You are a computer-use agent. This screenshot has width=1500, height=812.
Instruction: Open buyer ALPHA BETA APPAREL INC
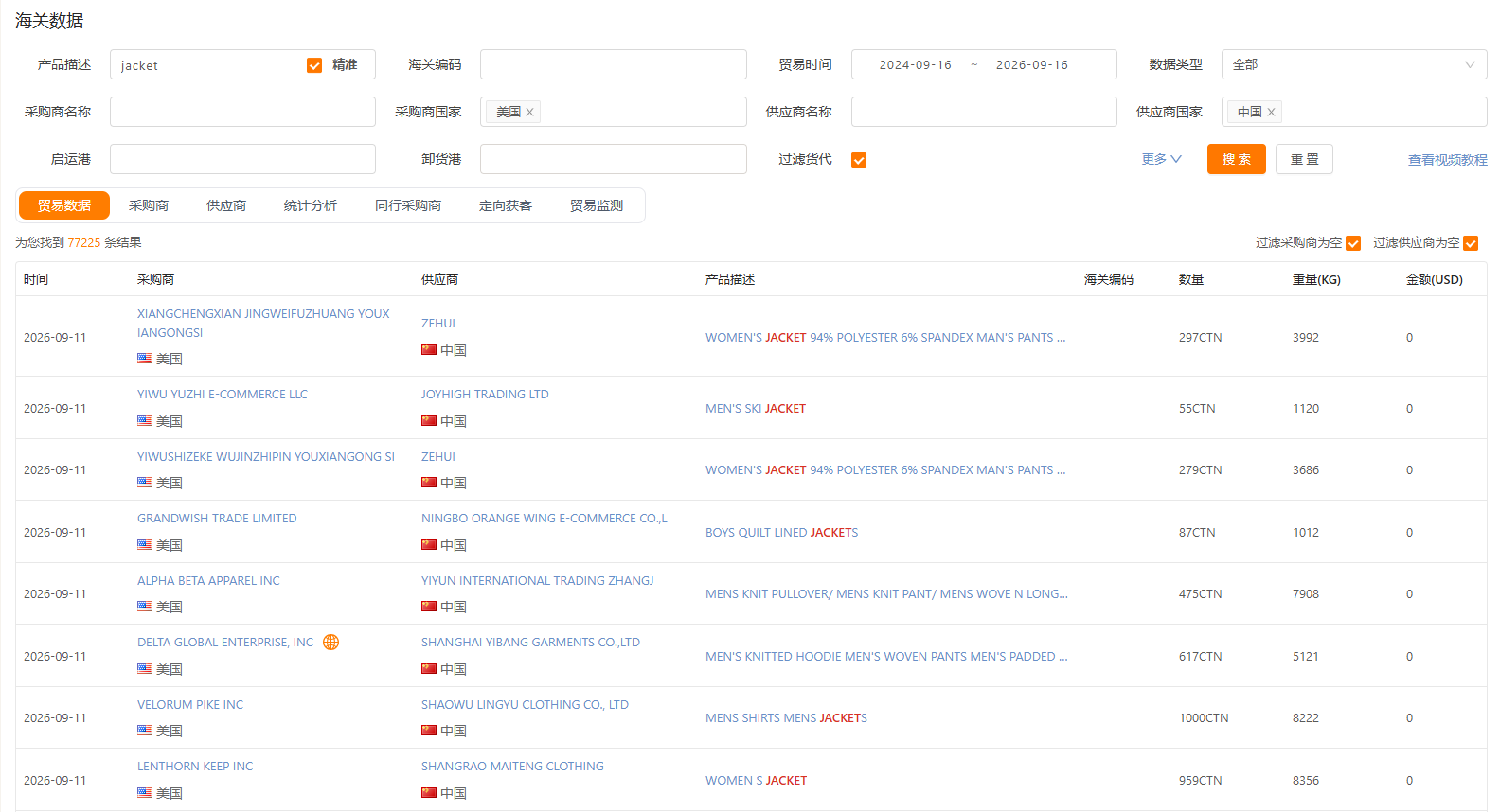pyautogui.click(x=208, y=581)
